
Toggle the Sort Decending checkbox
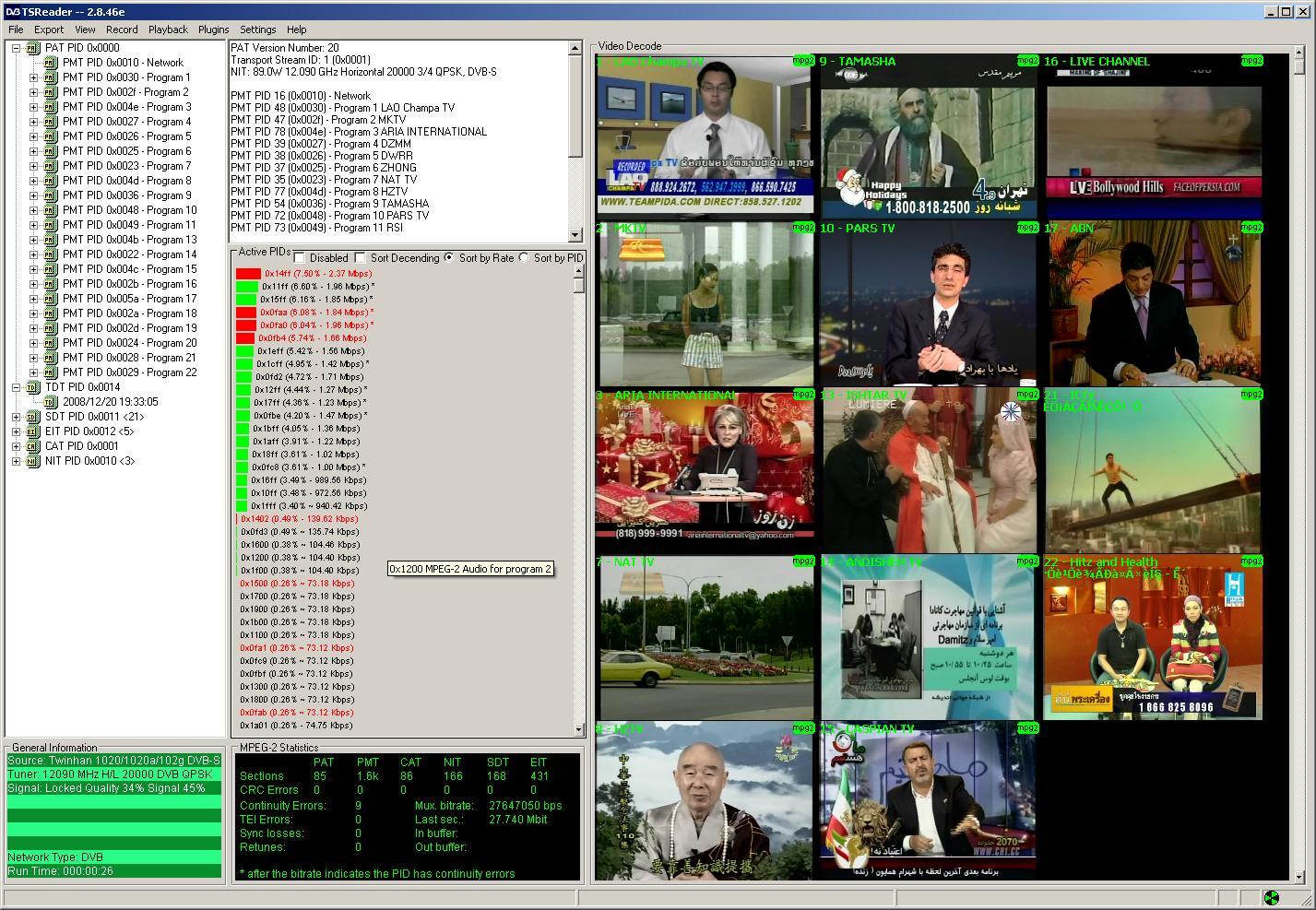[x=361, y=258]
